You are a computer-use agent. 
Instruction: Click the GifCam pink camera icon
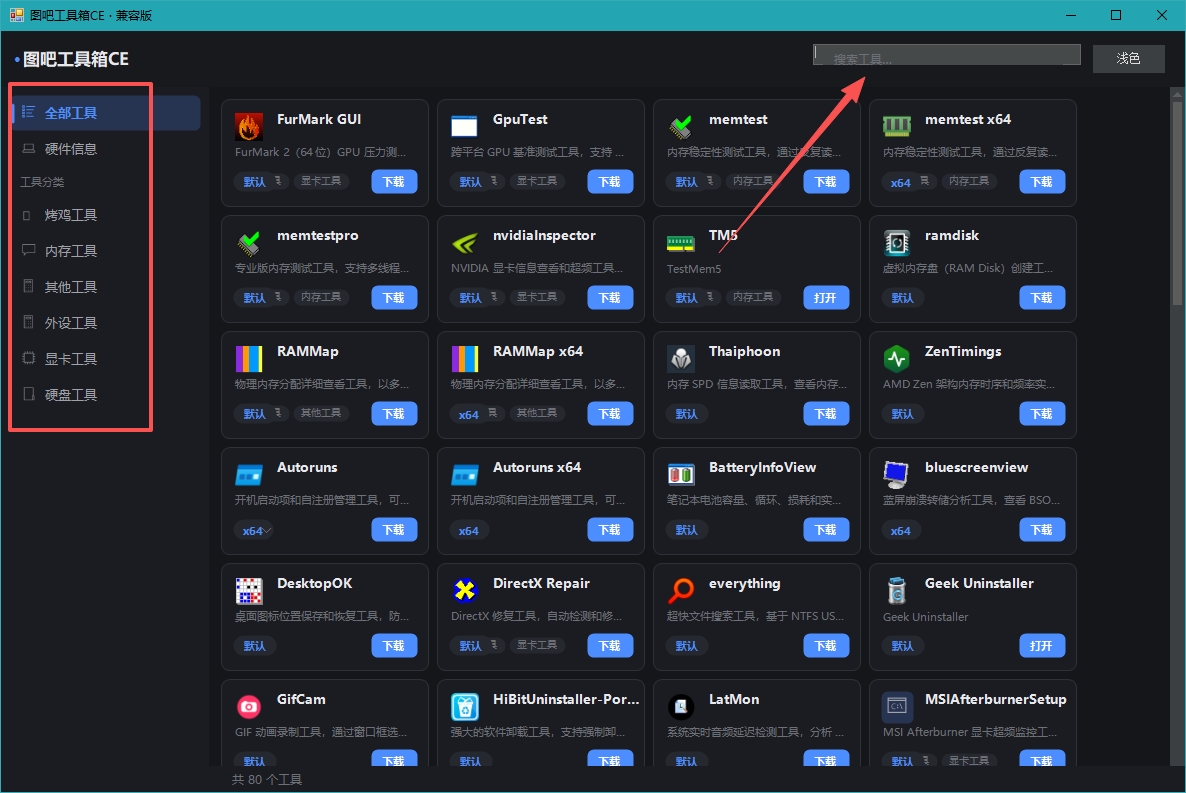pos(249,707)
